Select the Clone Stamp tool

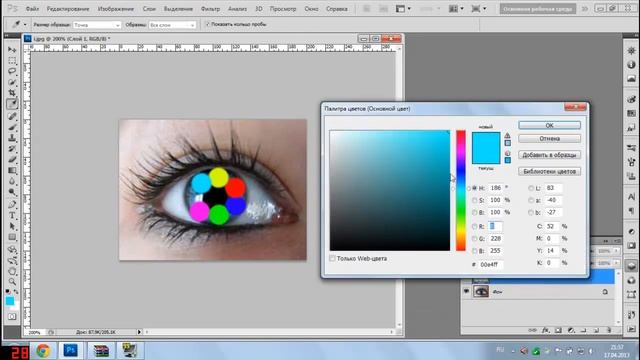pyautogui.click(x=12, y=138)
